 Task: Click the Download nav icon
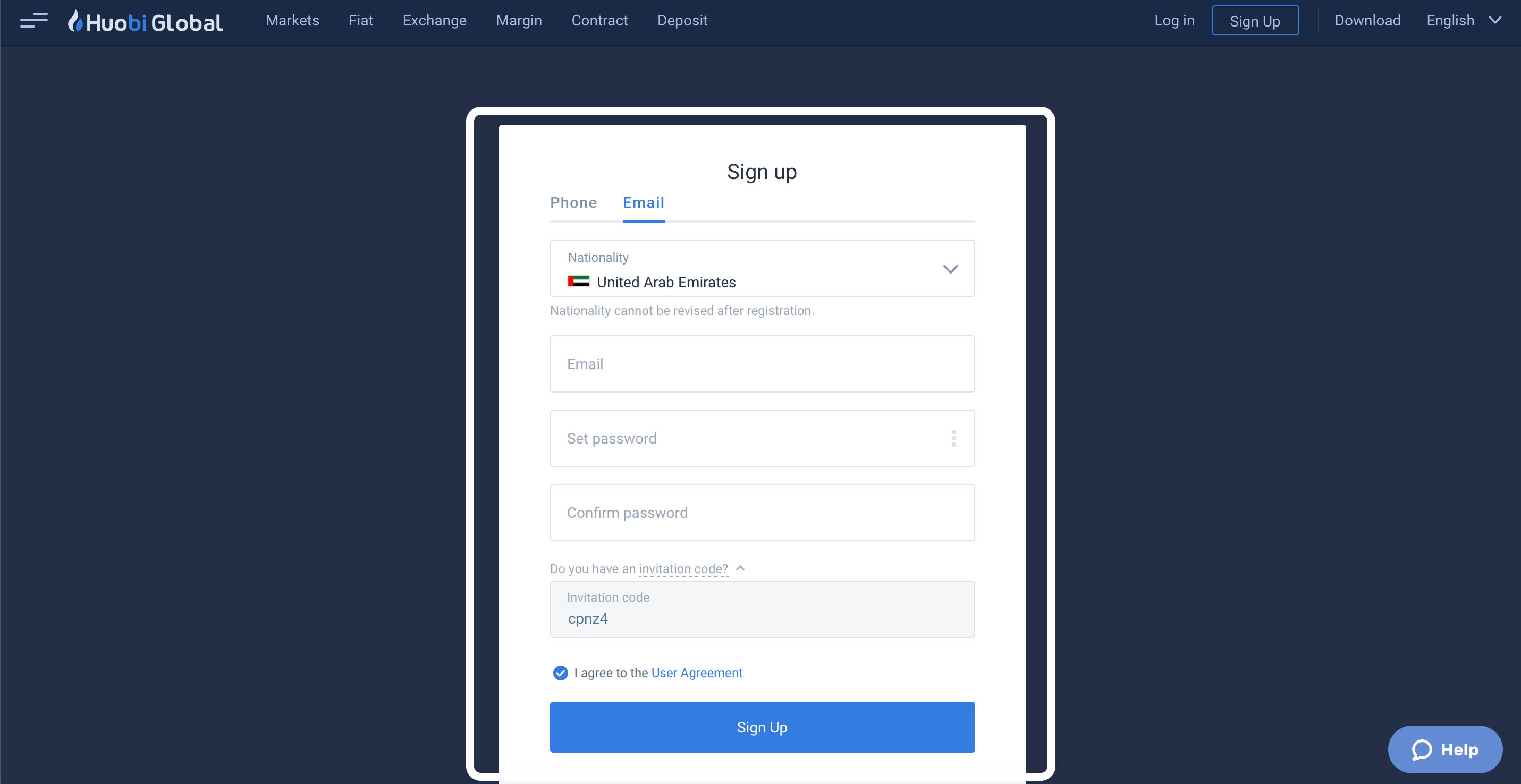point(1366,20)
